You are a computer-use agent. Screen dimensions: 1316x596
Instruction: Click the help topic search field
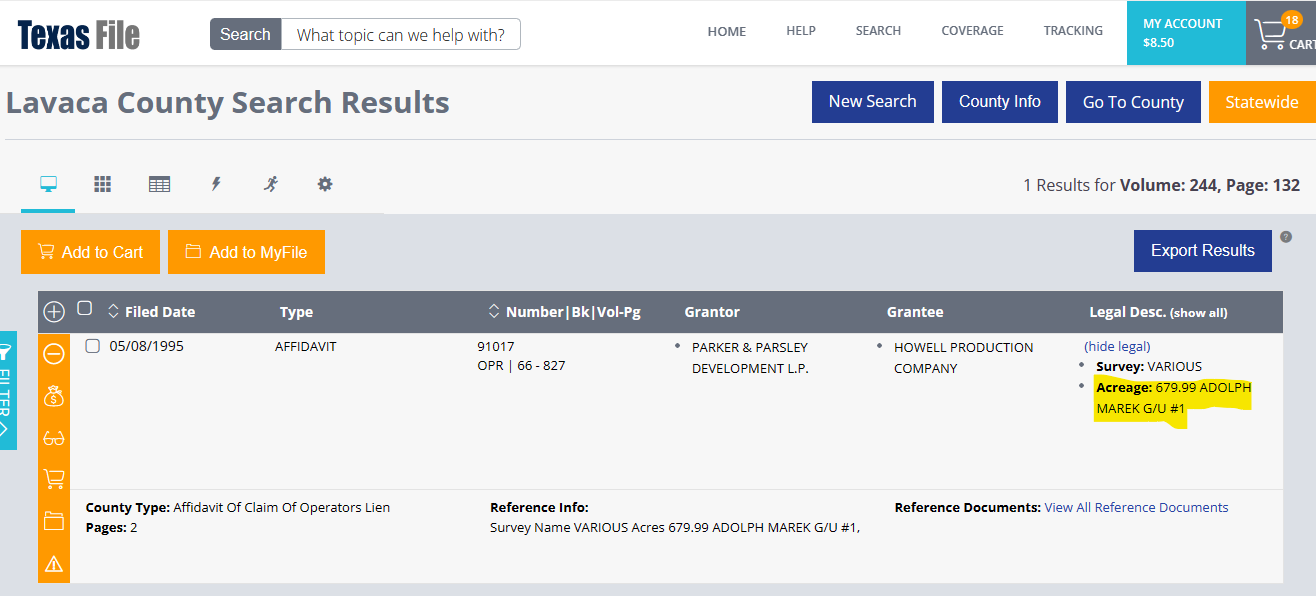(x=400, y=35)
